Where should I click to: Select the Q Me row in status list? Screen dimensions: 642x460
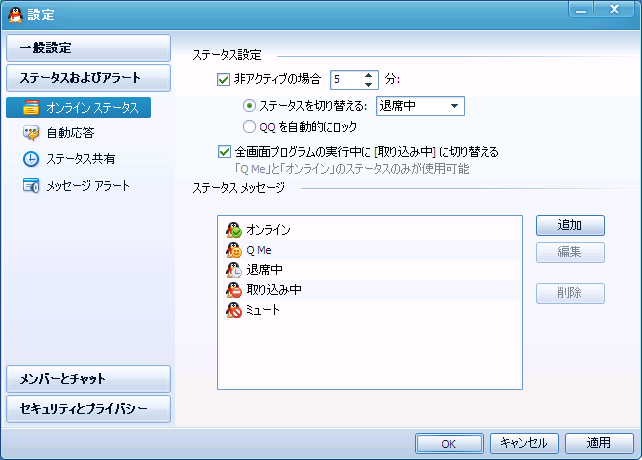tap(370, 250)
